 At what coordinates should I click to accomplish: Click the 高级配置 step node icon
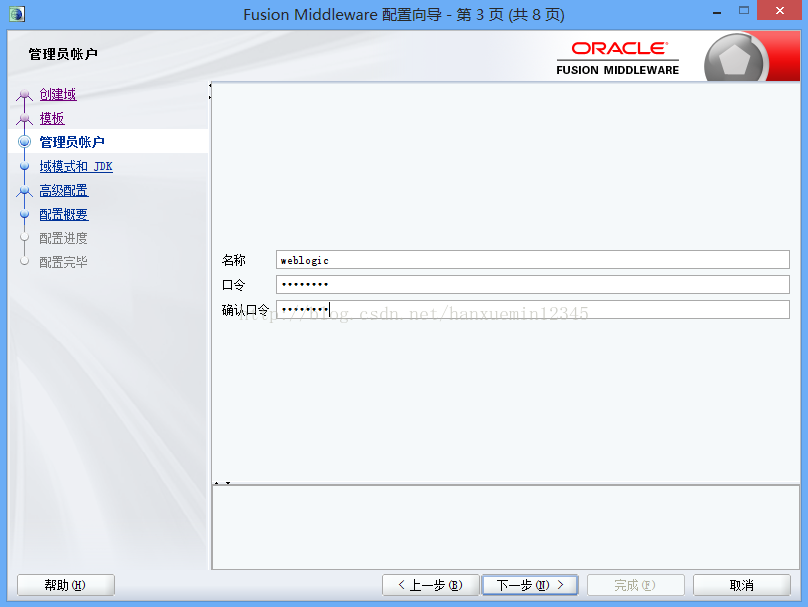(x=24, y=191)
